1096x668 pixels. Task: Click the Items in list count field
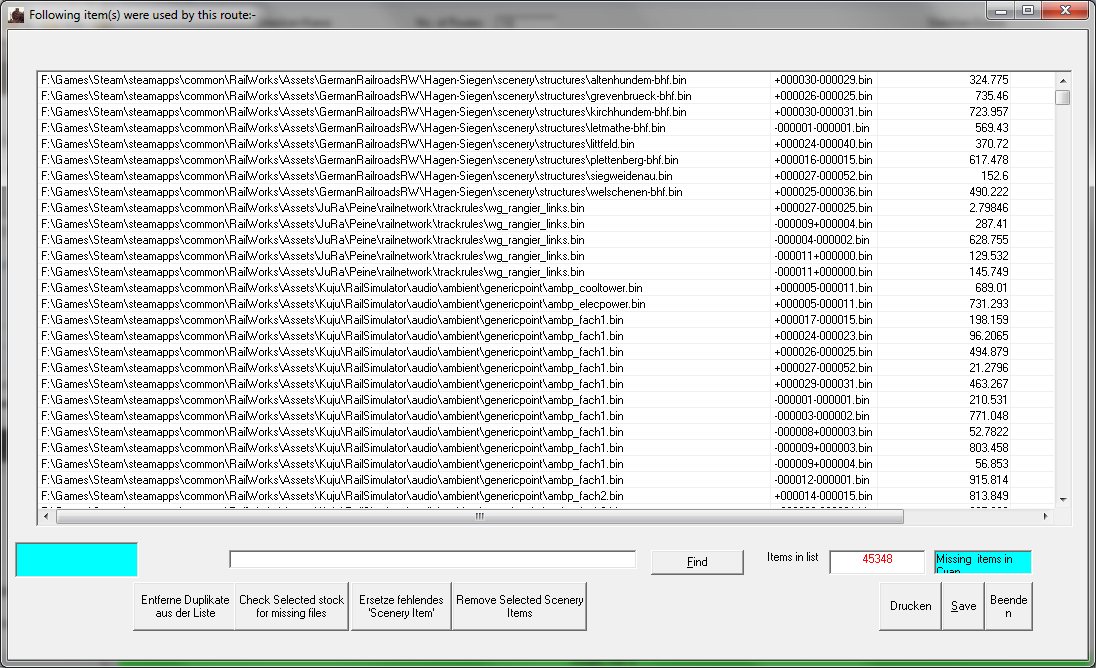click(876, 561)
